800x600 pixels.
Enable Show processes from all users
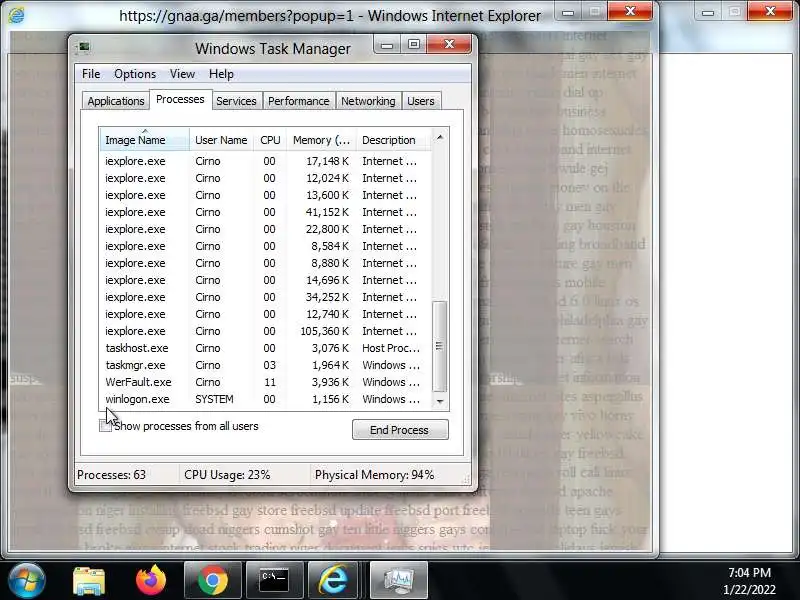[105, 426]
